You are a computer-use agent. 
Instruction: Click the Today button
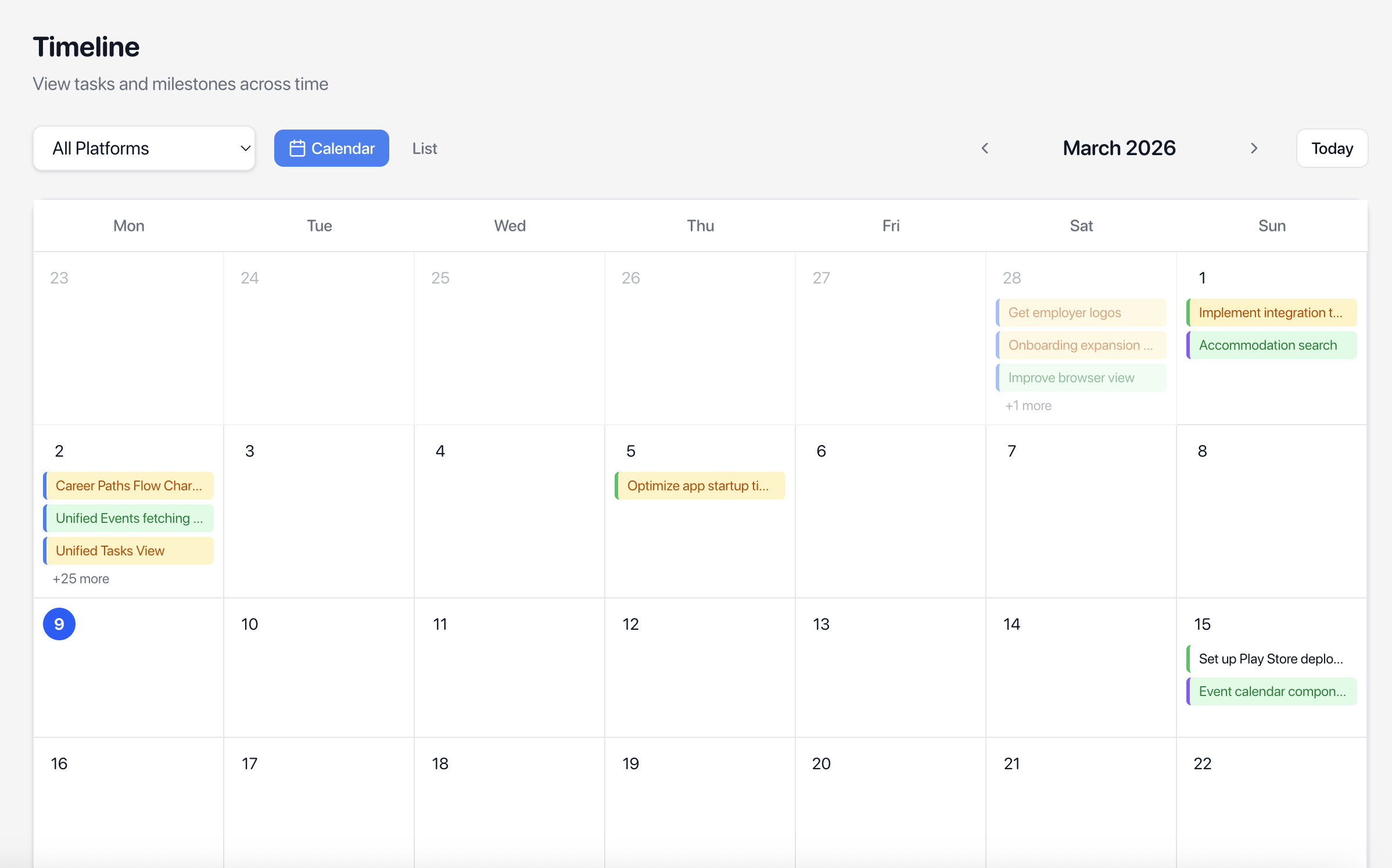(1332, 148)
